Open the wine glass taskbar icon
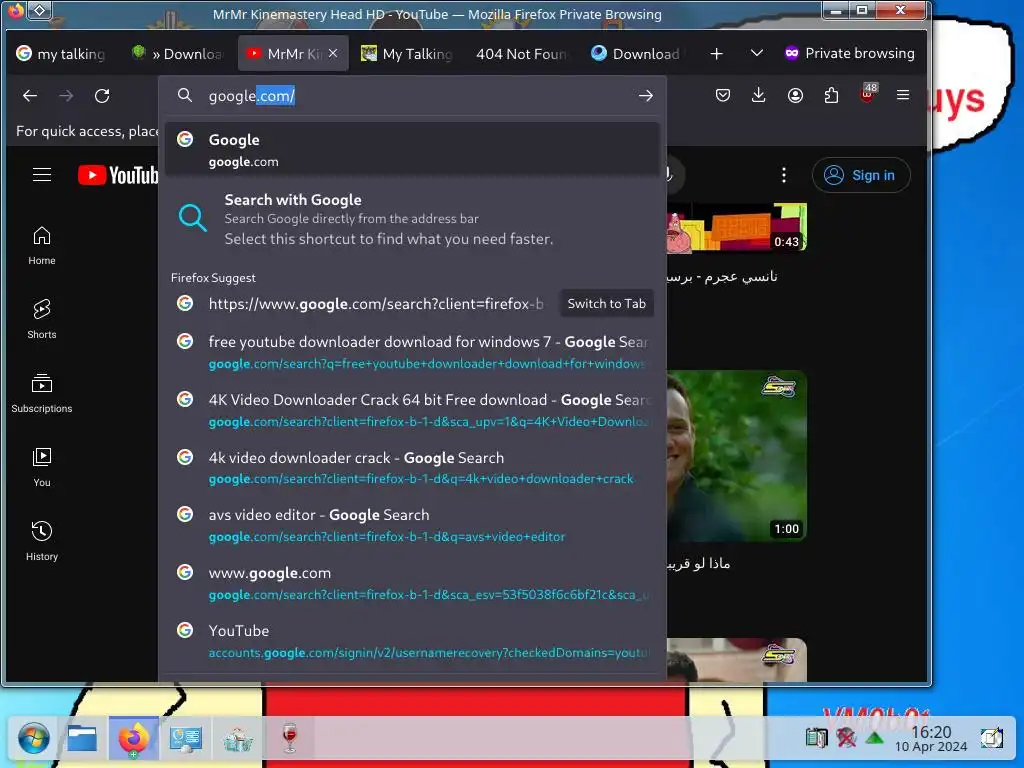 (x=290, y=738)
